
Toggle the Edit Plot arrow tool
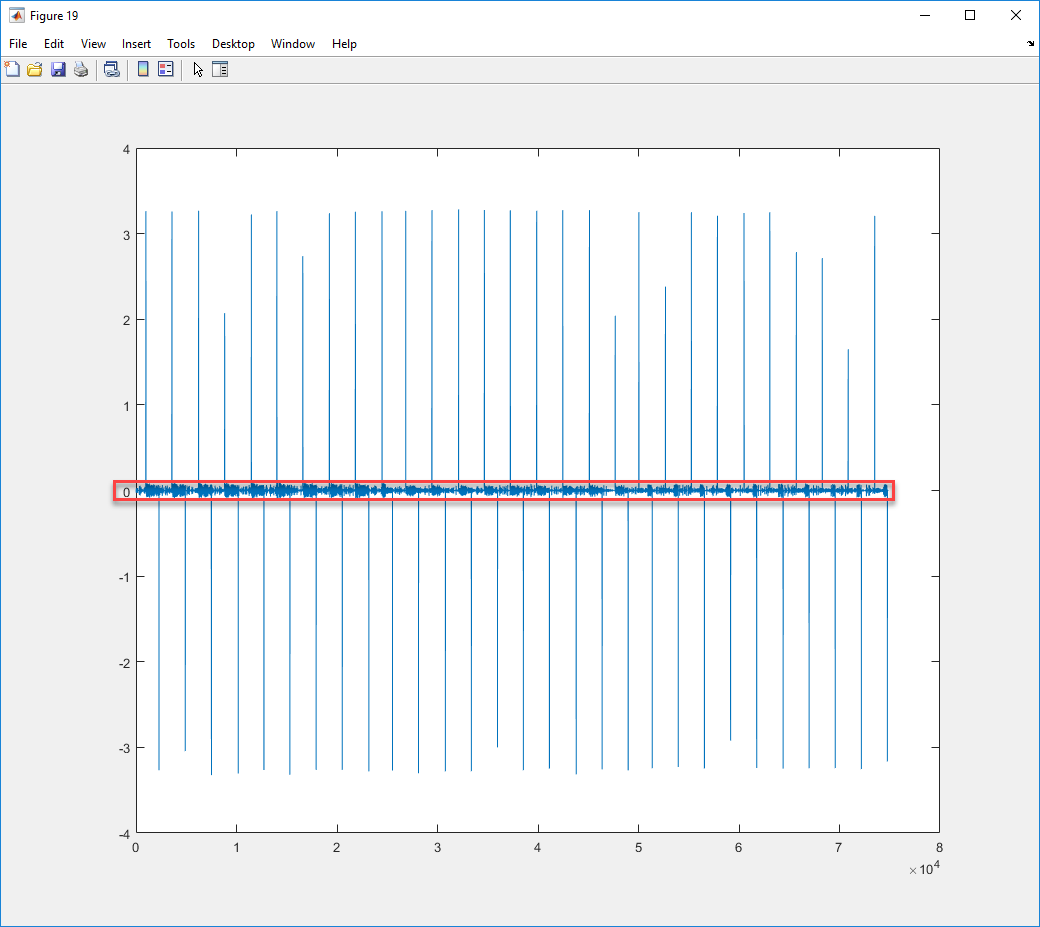[x=198, y=69]
